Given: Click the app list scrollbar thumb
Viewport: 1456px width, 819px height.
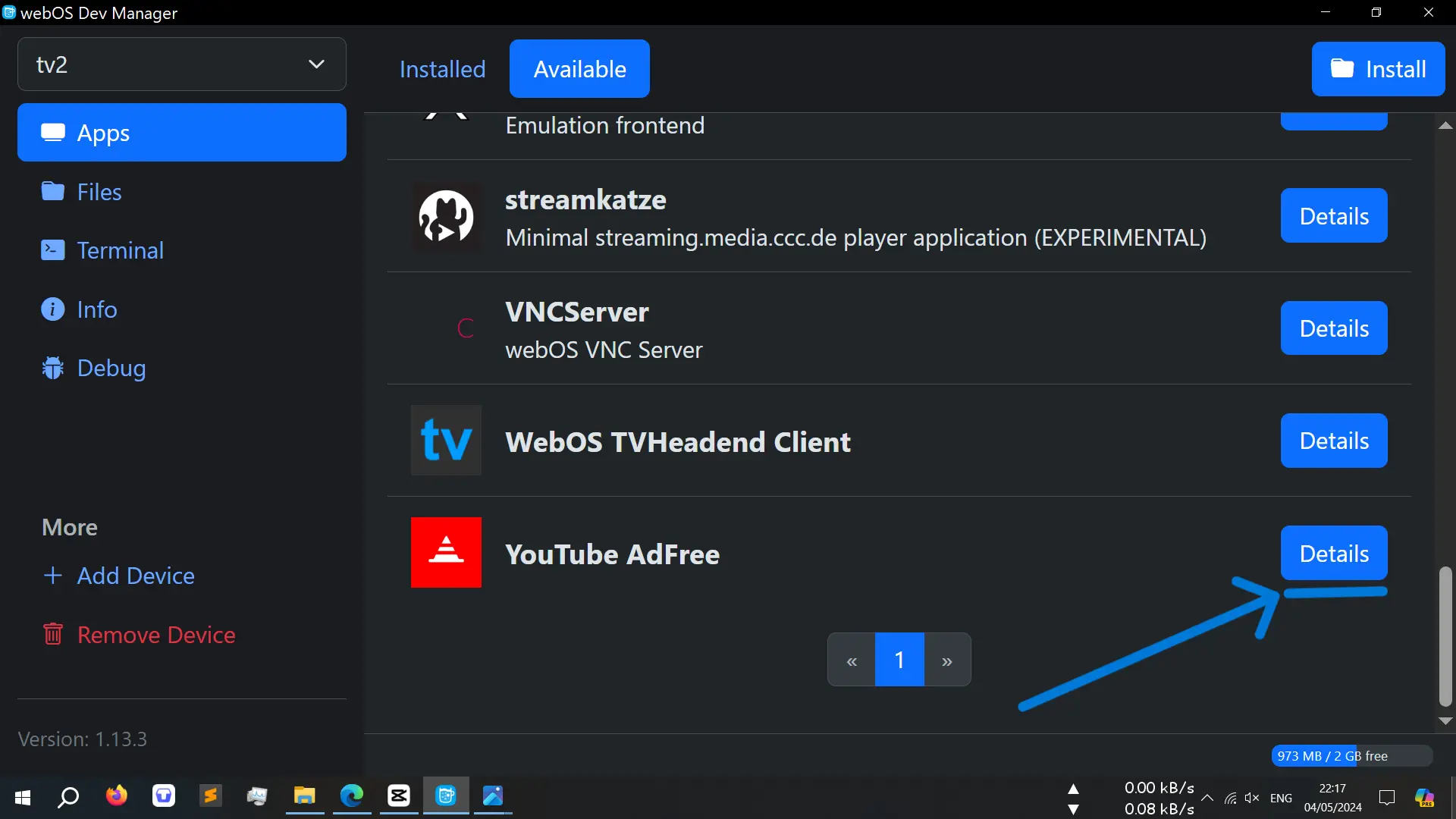Looking at the screenshot, I should pyautogui.click(x=1445, y=637).
